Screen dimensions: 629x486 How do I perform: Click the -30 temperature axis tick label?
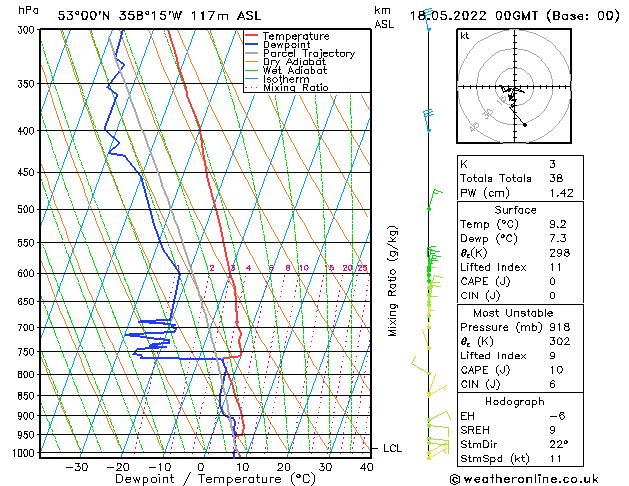coord(76,467)
